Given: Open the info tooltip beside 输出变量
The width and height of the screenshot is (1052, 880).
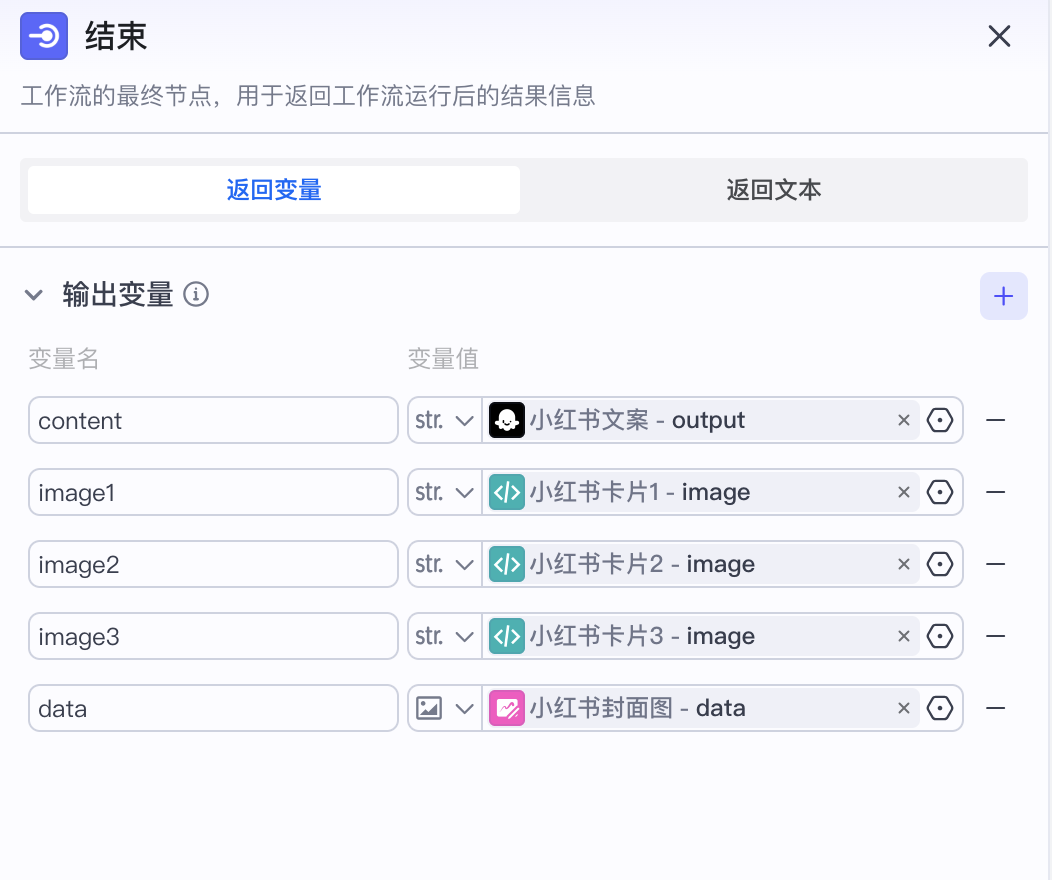Looking at the screenshot, I should tap(197, 294).
